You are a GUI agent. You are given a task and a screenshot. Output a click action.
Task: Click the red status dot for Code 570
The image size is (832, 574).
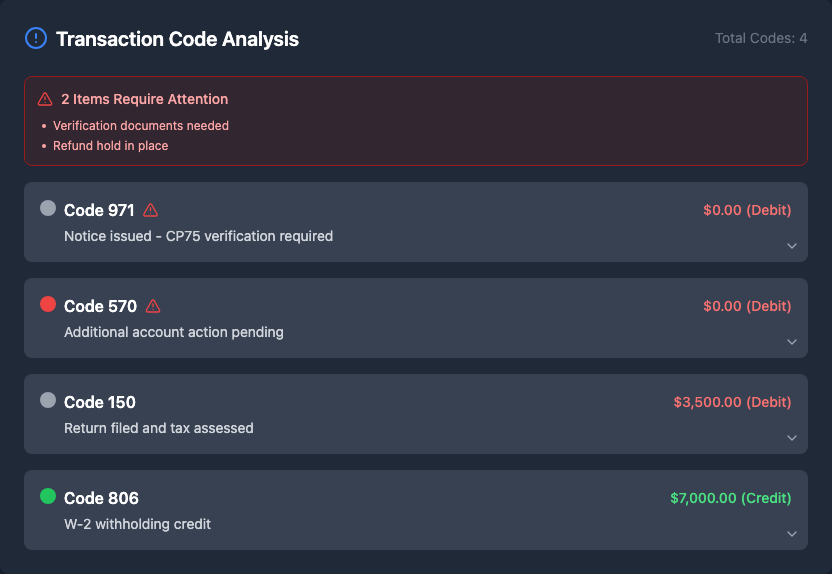(48, 304)
